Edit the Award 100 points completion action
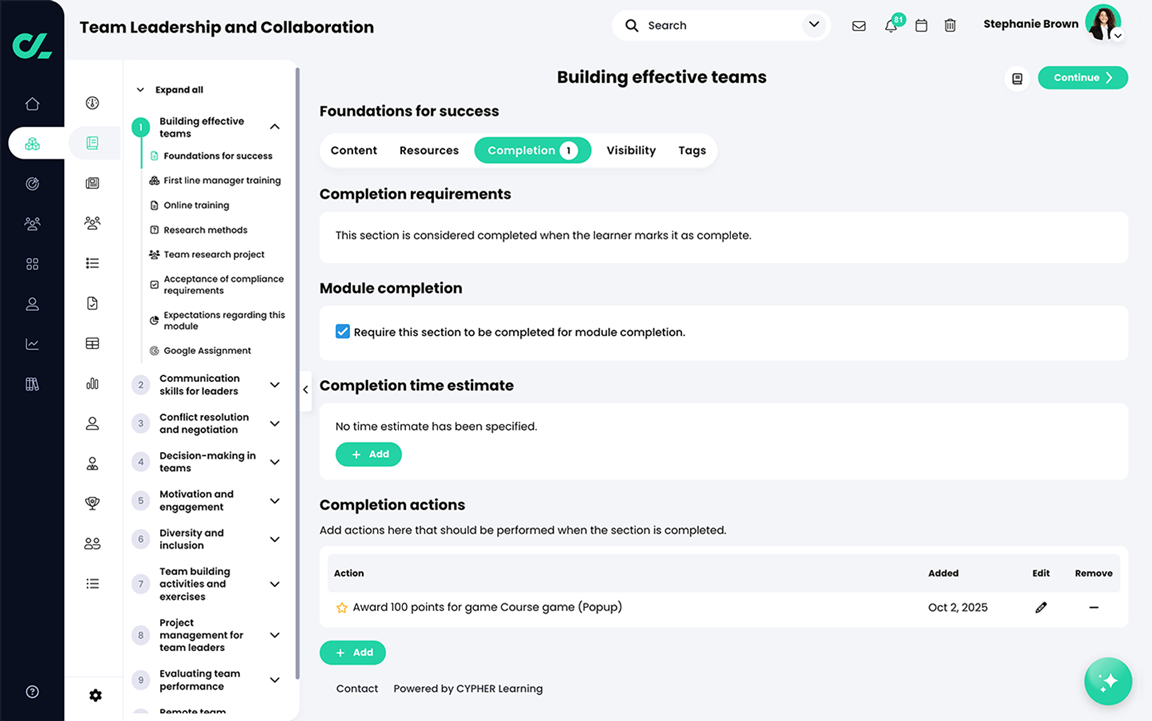 coord(1040,607)
